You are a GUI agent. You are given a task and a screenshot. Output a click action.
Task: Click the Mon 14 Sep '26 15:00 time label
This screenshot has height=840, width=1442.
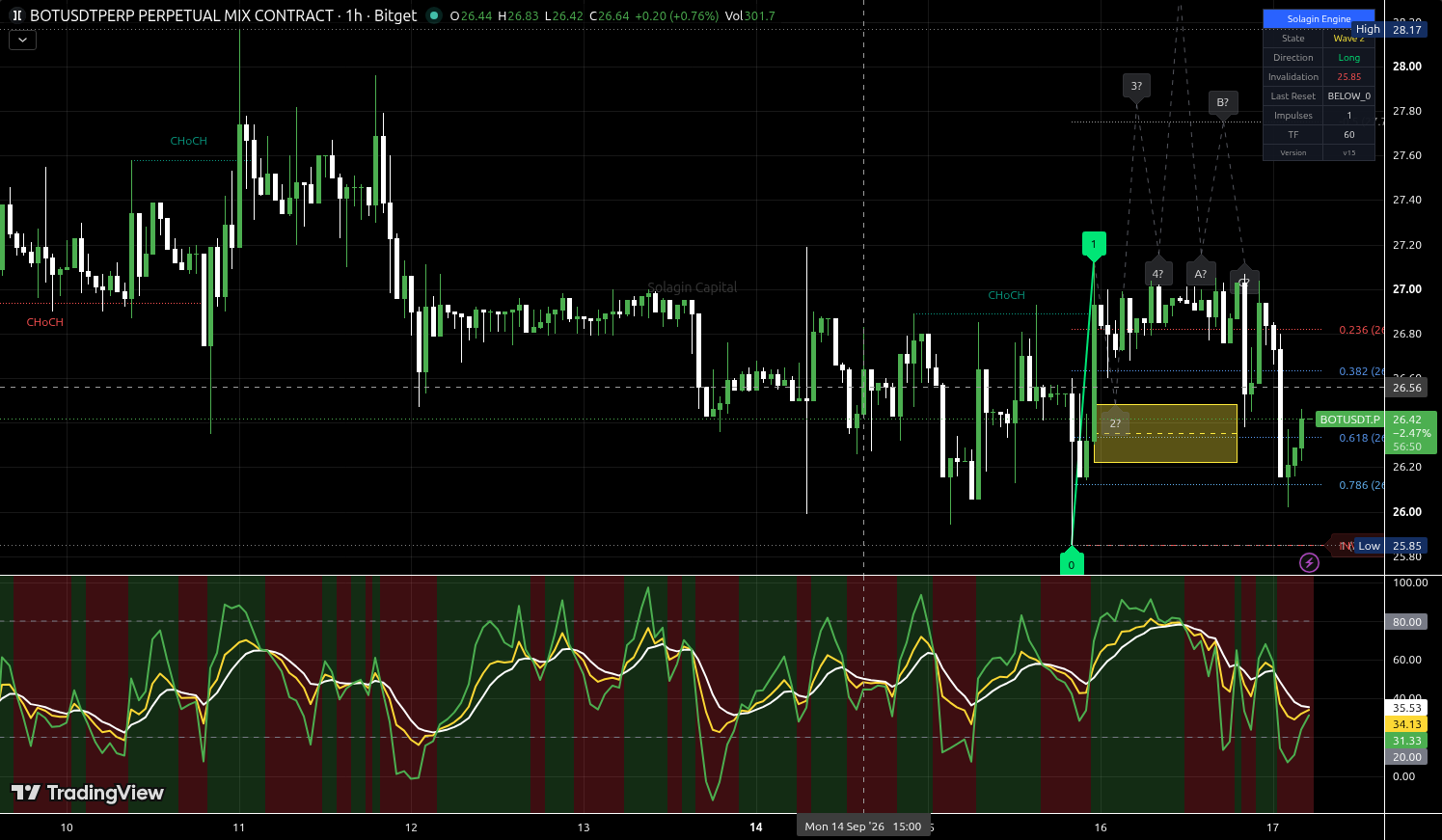tap(863, 826)
